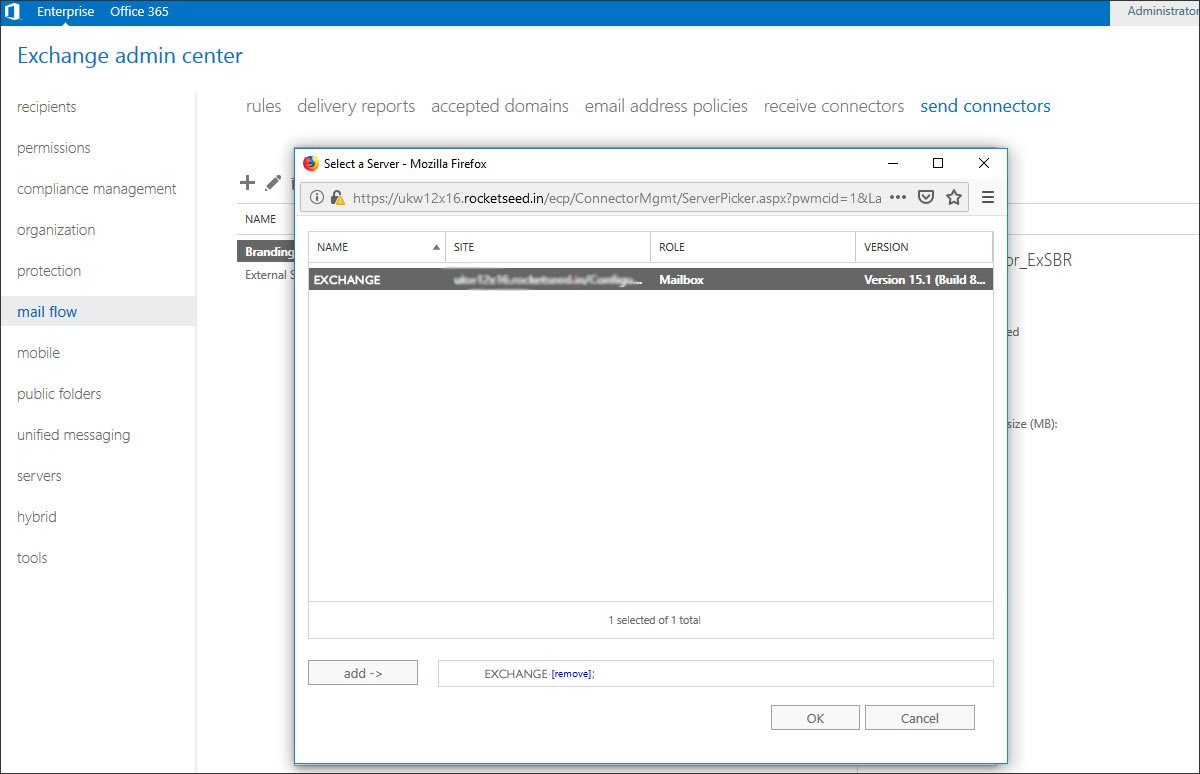The width and height of the screenshot is (1200, 774).
Task: Open page actions three-dot menu
Action: pos(897,198)
